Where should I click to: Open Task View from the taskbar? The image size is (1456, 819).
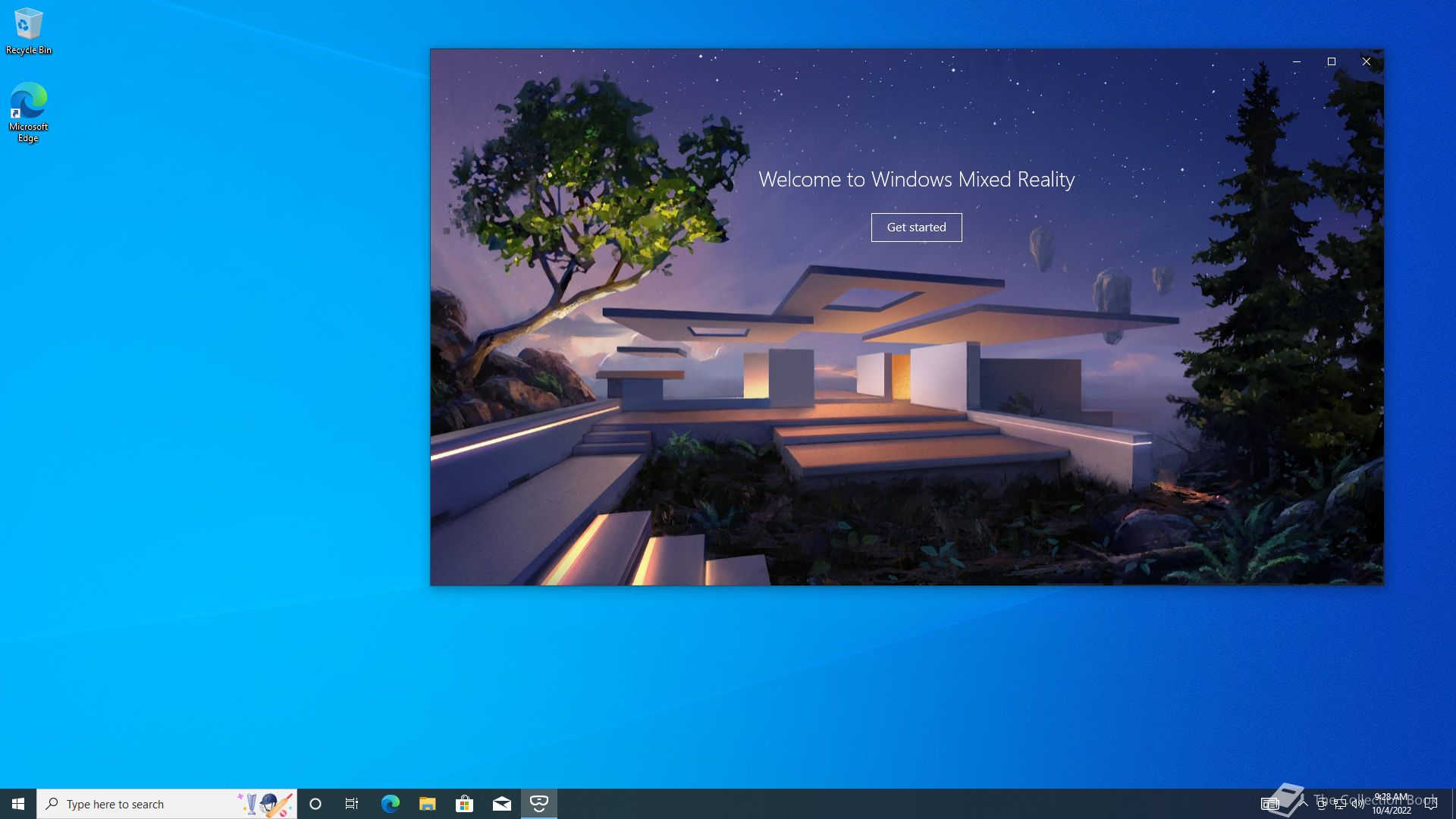pyautogui.click(x=352, y=804)
